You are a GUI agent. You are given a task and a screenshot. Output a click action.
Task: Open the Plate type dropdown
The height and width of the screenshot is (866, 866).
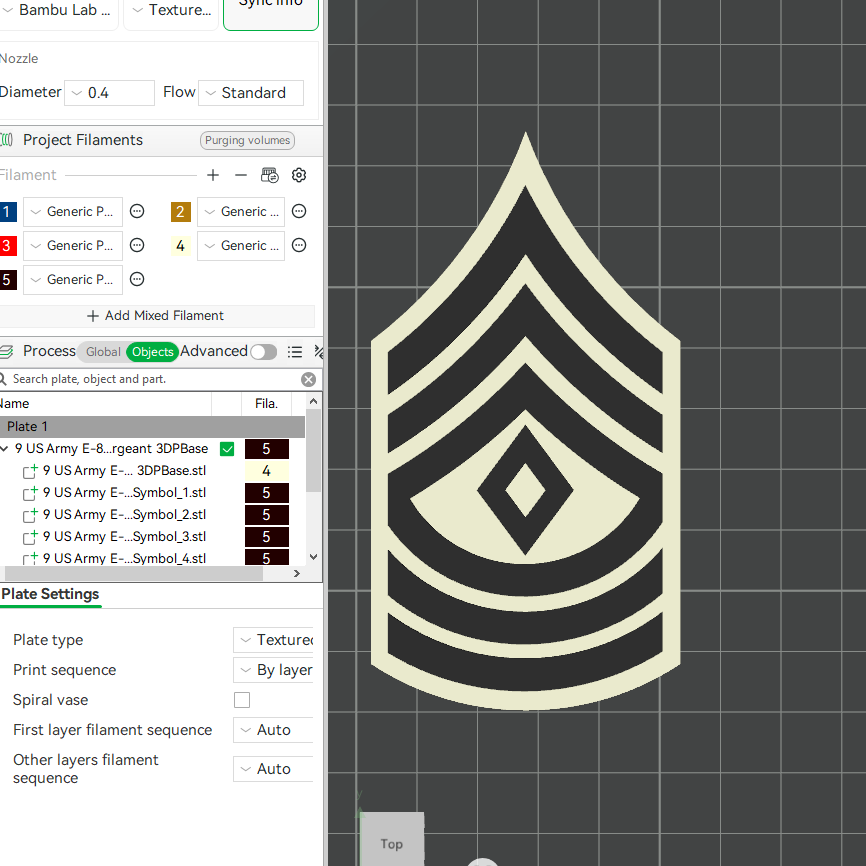(273, 640)
